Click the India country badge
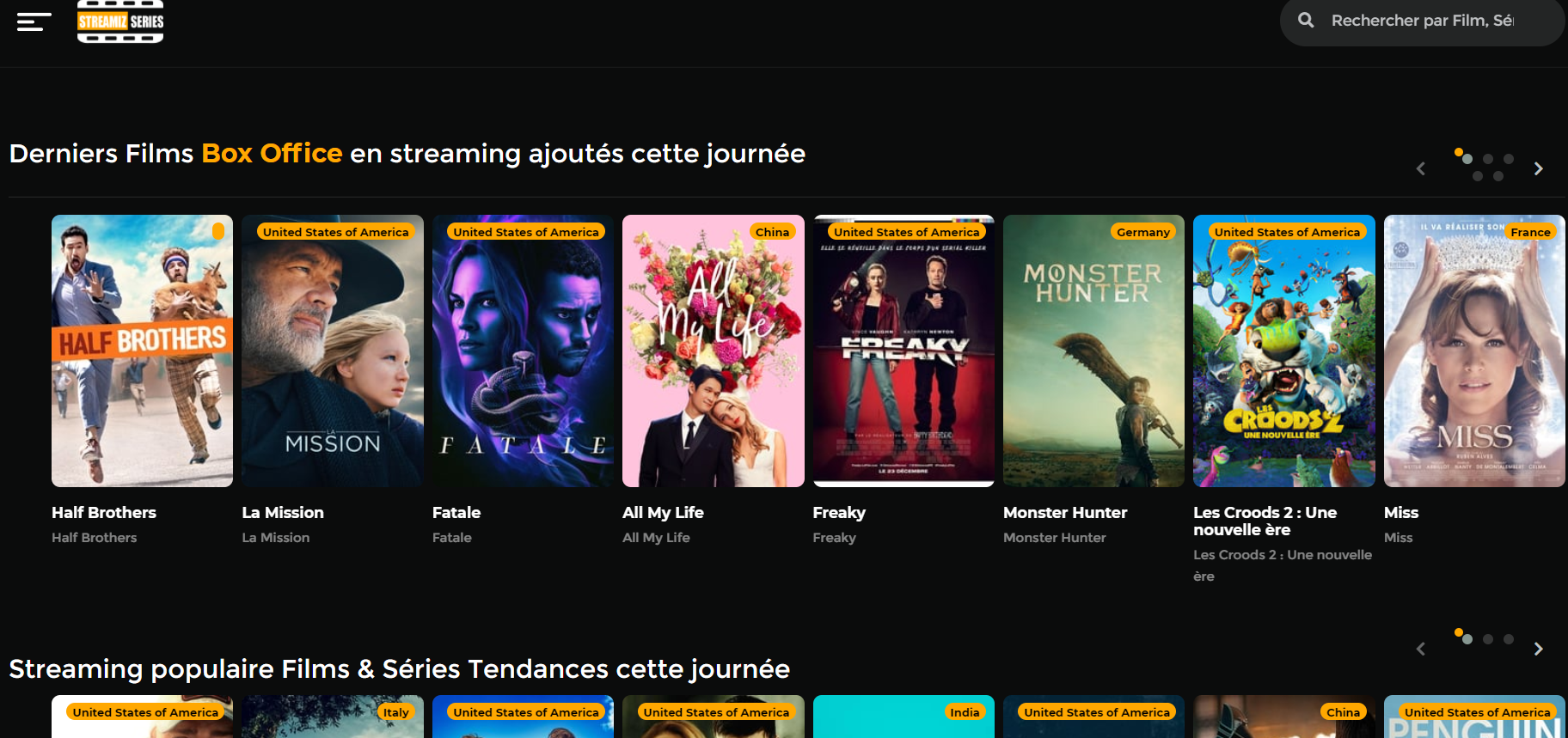Image resolution: width=1568 pixels, height=738 pixels. [x=965, y=712]
